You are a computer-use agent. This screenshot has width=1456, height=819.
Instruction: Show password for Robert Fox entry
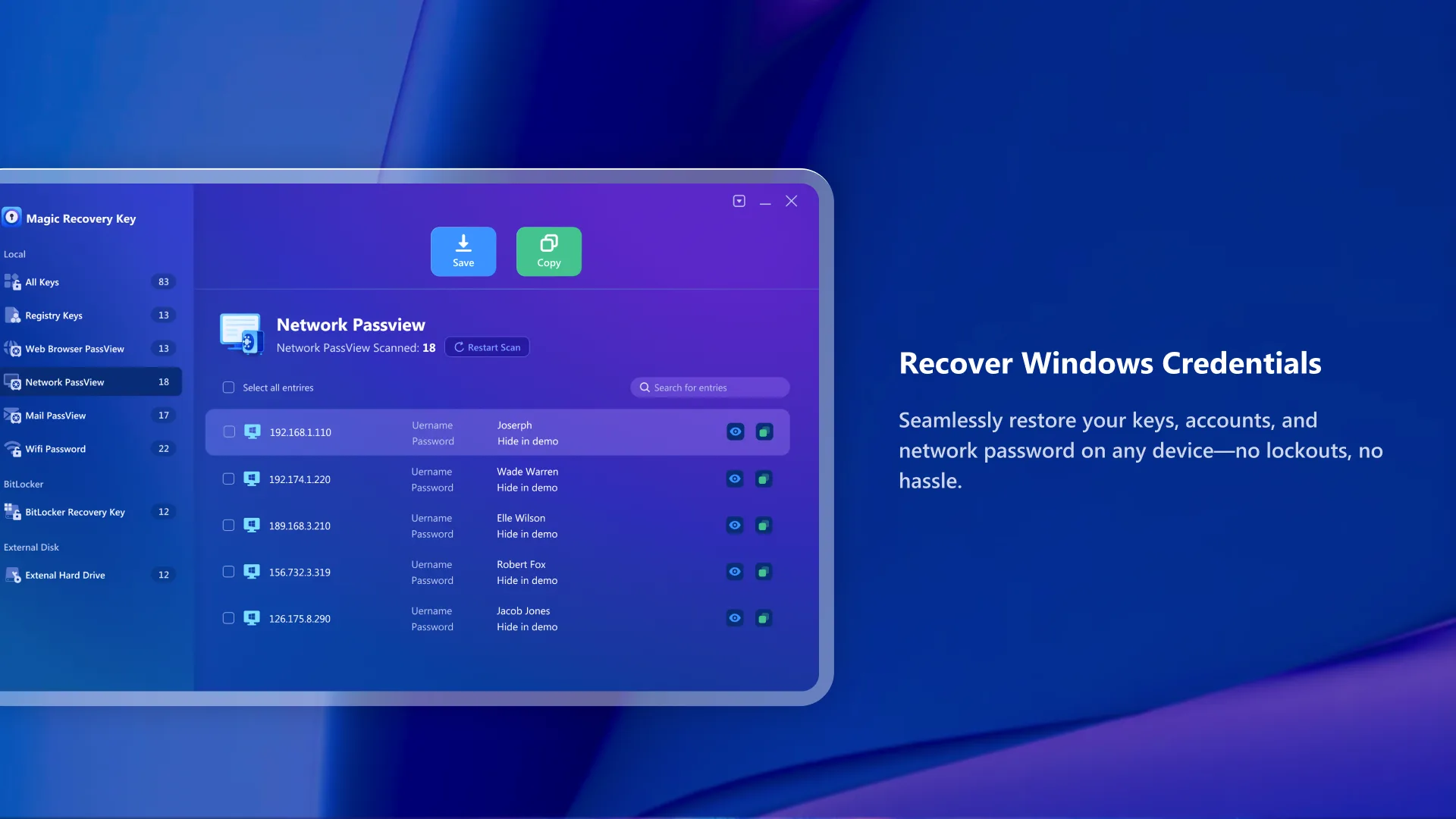[735, 572]
